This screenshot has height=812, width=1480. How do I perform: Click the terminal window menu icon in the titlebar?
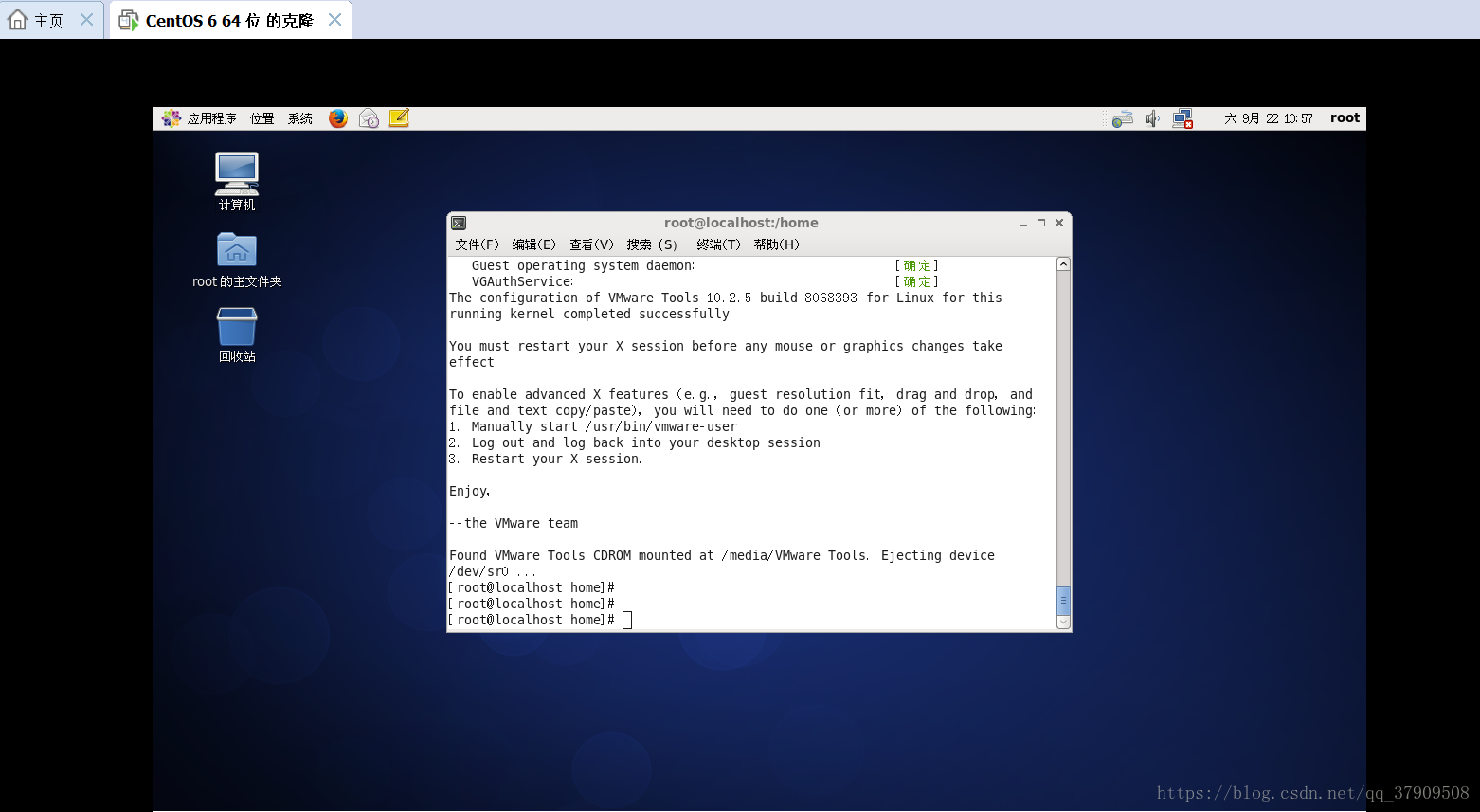(x=459, y=224)
